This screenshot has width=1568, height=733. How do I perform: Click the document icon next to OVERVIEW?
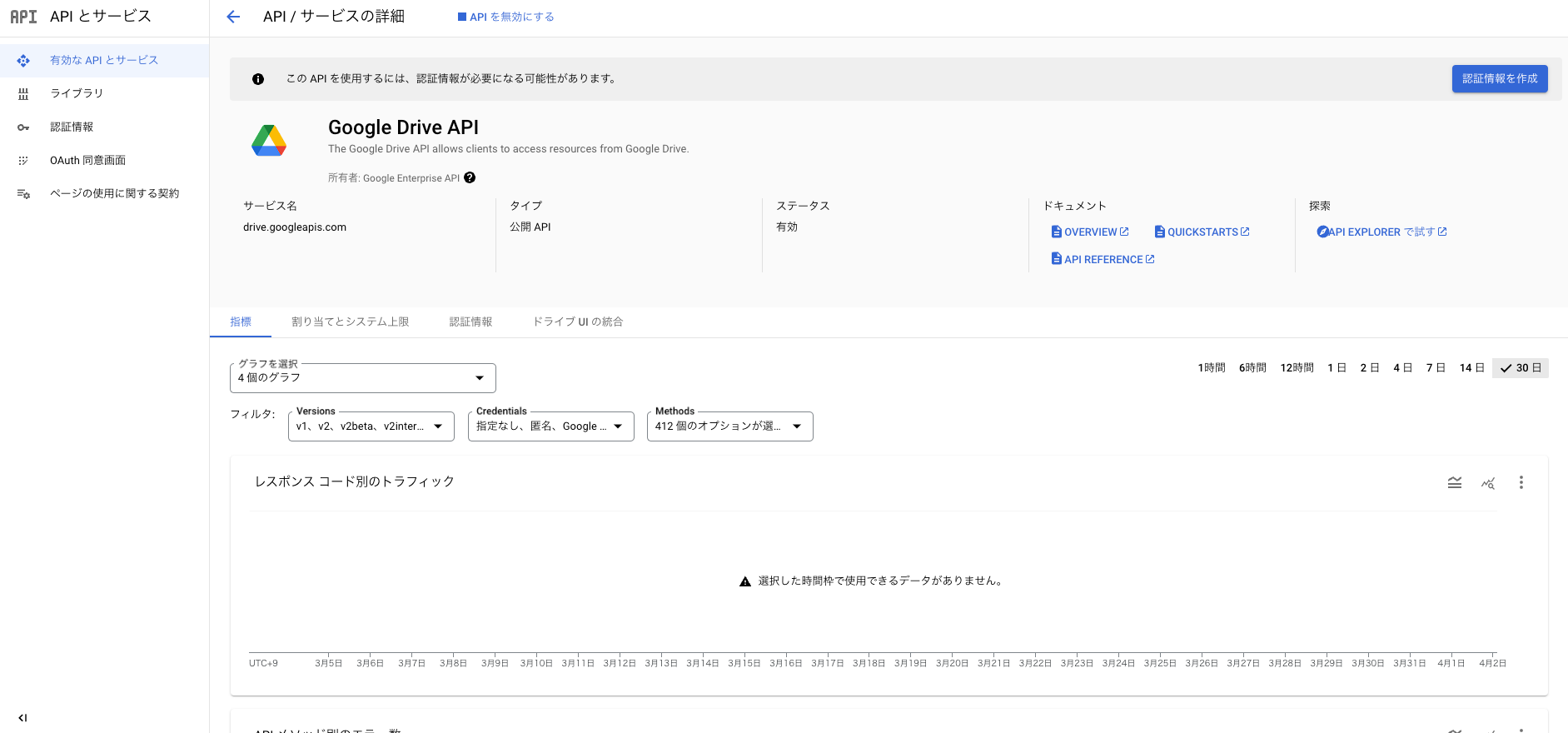coord(1056,232)
